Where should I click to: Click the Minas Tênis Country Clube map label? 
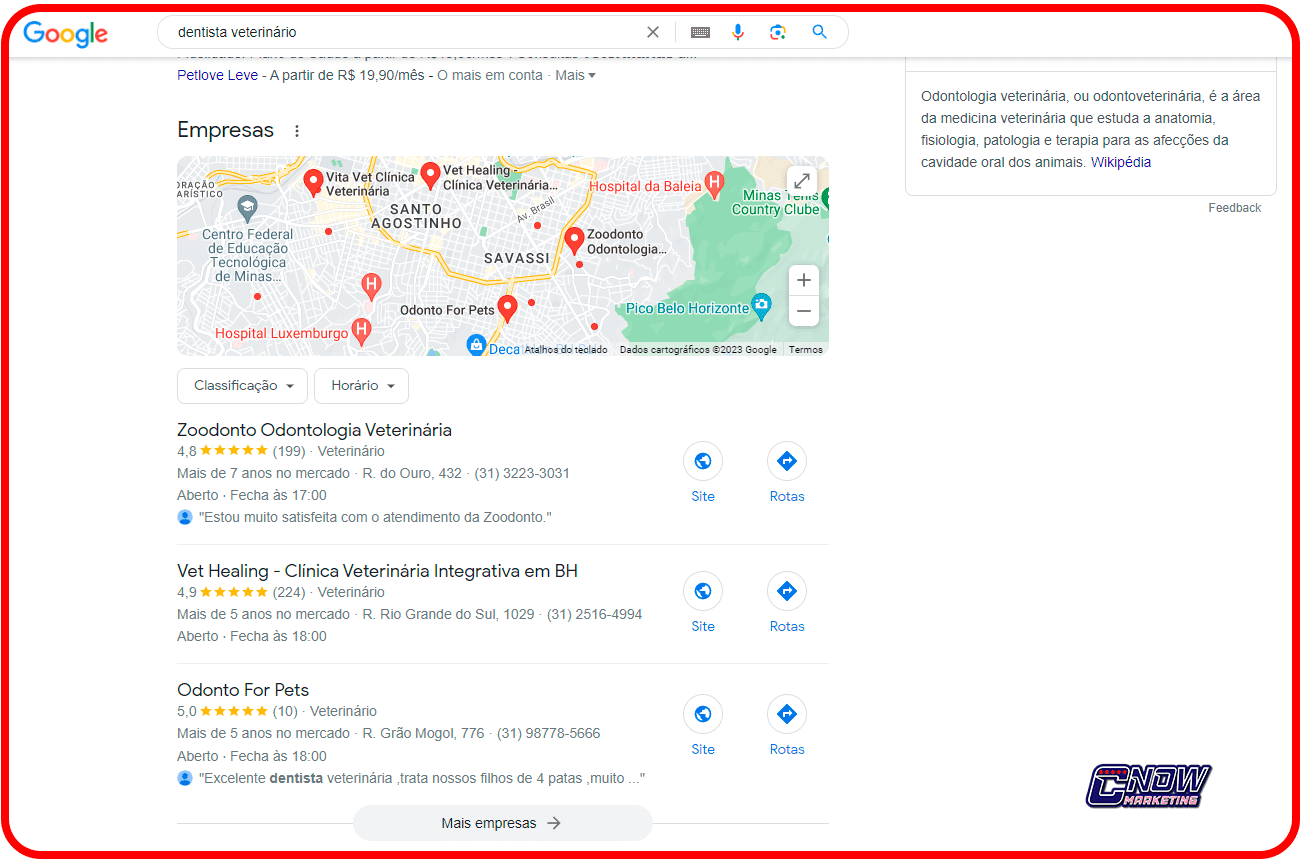[775, 202]
